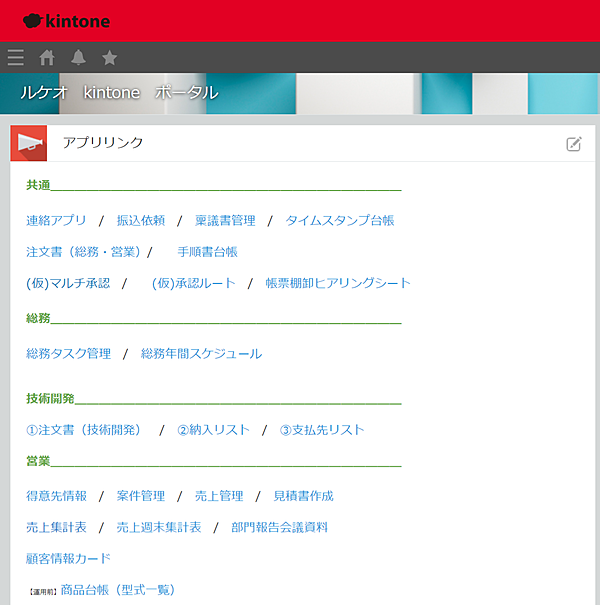This screenshot has height=605, width=600.
Task: Go to the home icon
Action: click(47, 57)
